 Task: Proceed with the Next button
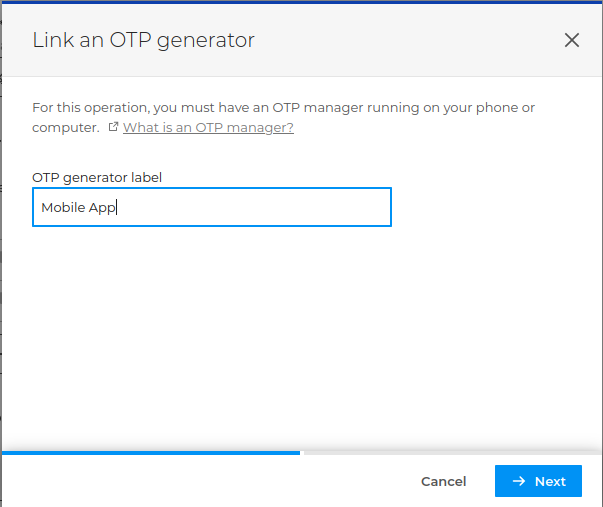539,481
